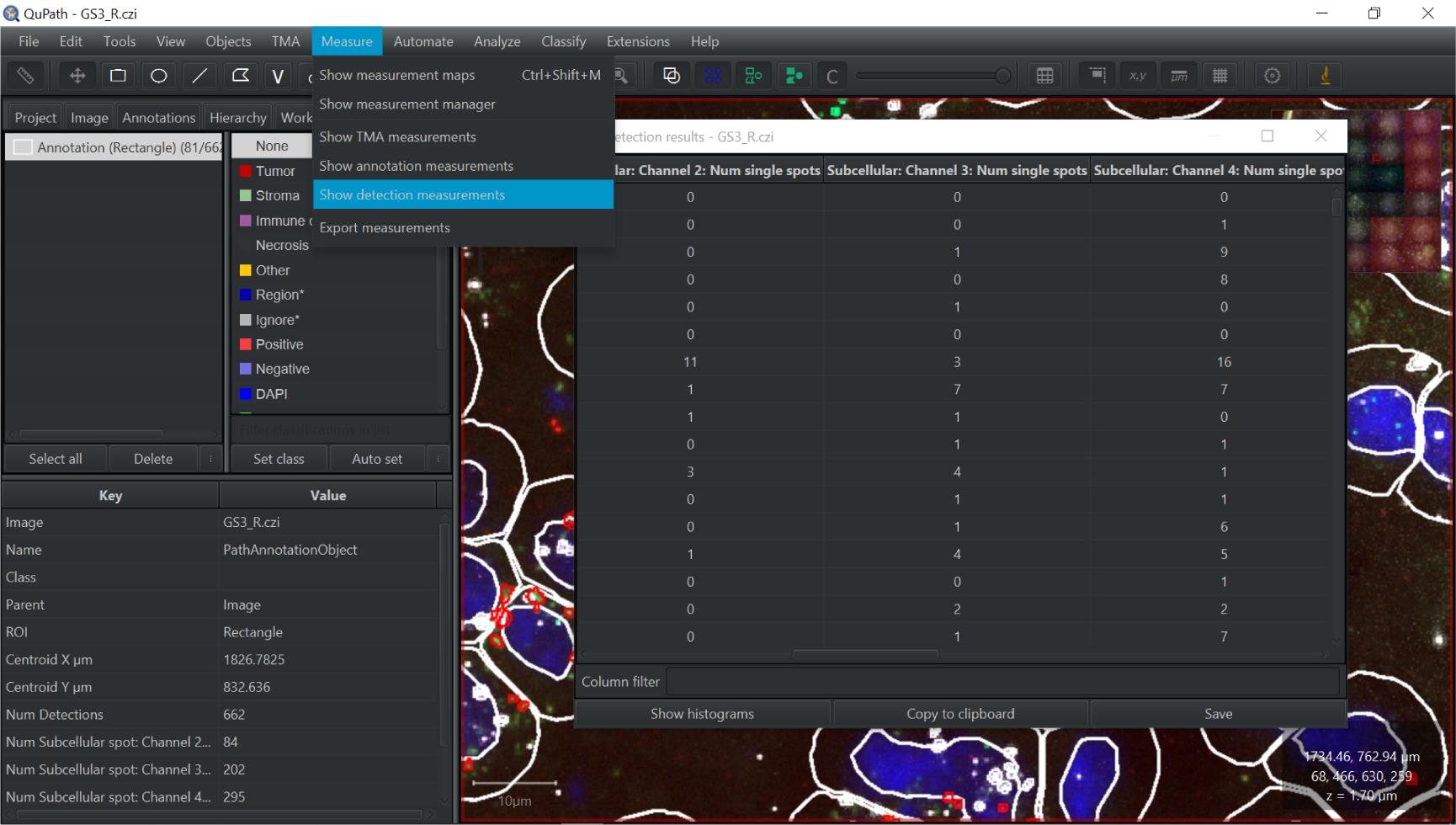Switch to the Hierarchy tab

click(237, 118)
